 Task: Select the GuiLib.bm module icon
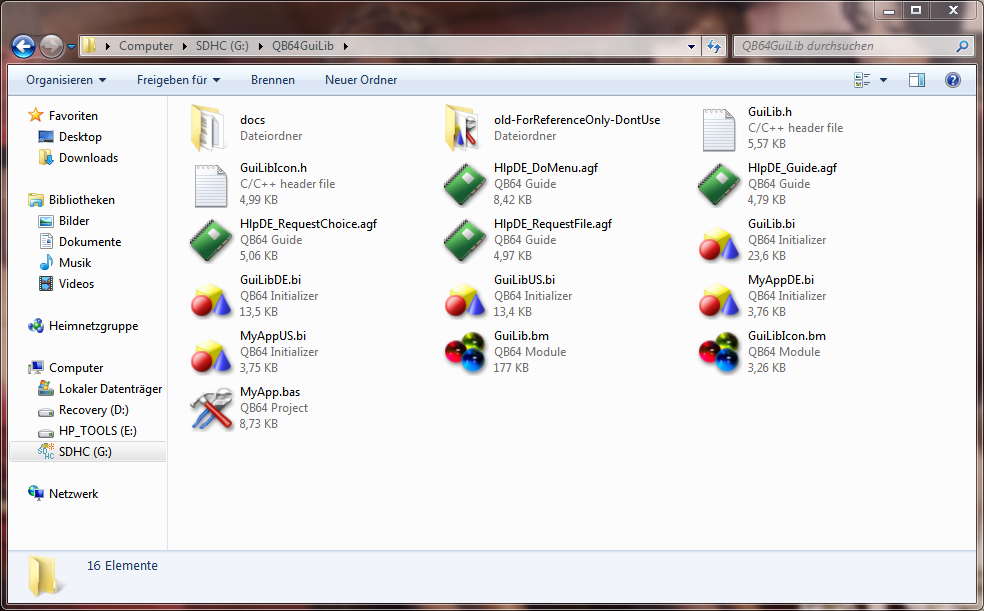pos(465,352)
